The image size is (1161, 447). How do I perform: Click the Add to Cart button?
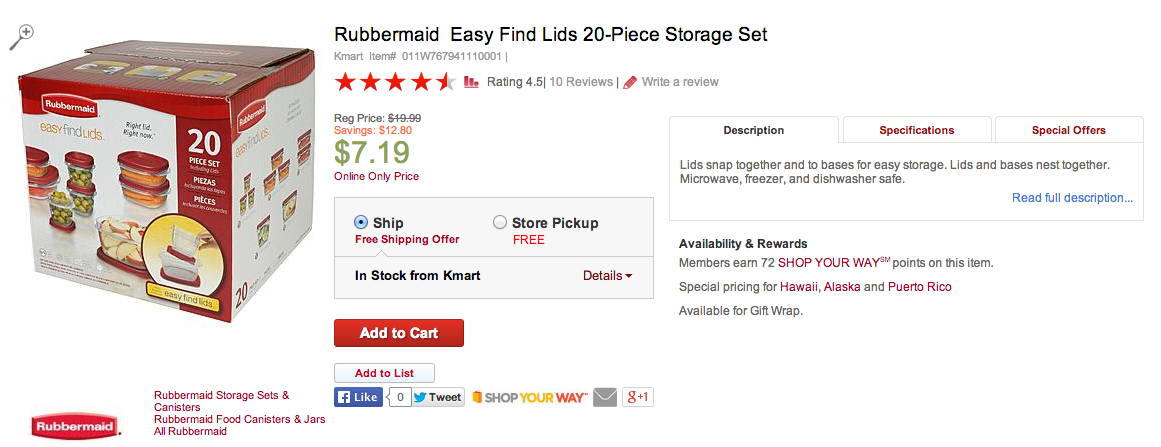(x=399, y=333)
